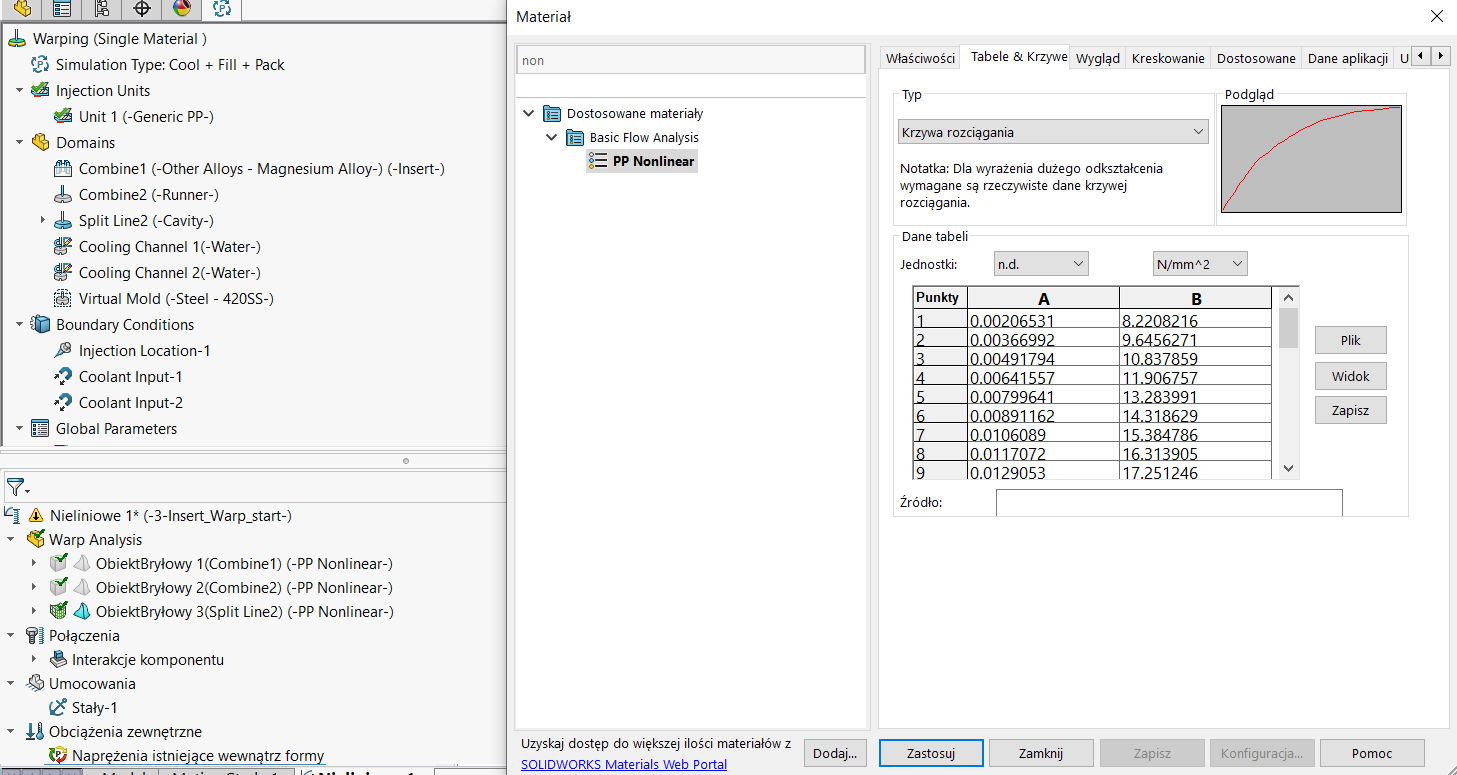
Task: Click the Simulation Type Cool+Fill+Pack icon
Action: 40,65
